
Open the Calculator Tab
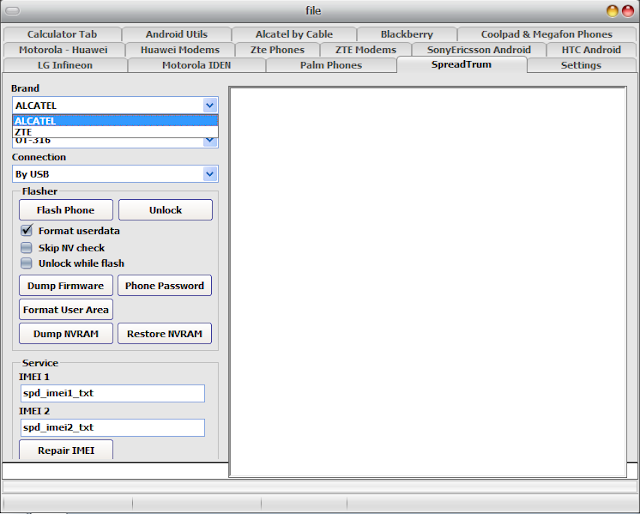pos(62,34)
